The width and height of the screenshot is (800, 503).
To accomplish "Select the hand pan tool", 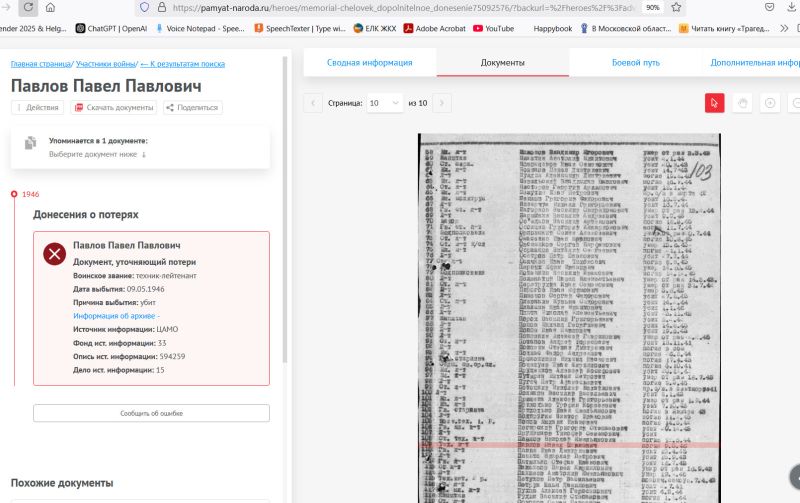I will pos(742,103).
